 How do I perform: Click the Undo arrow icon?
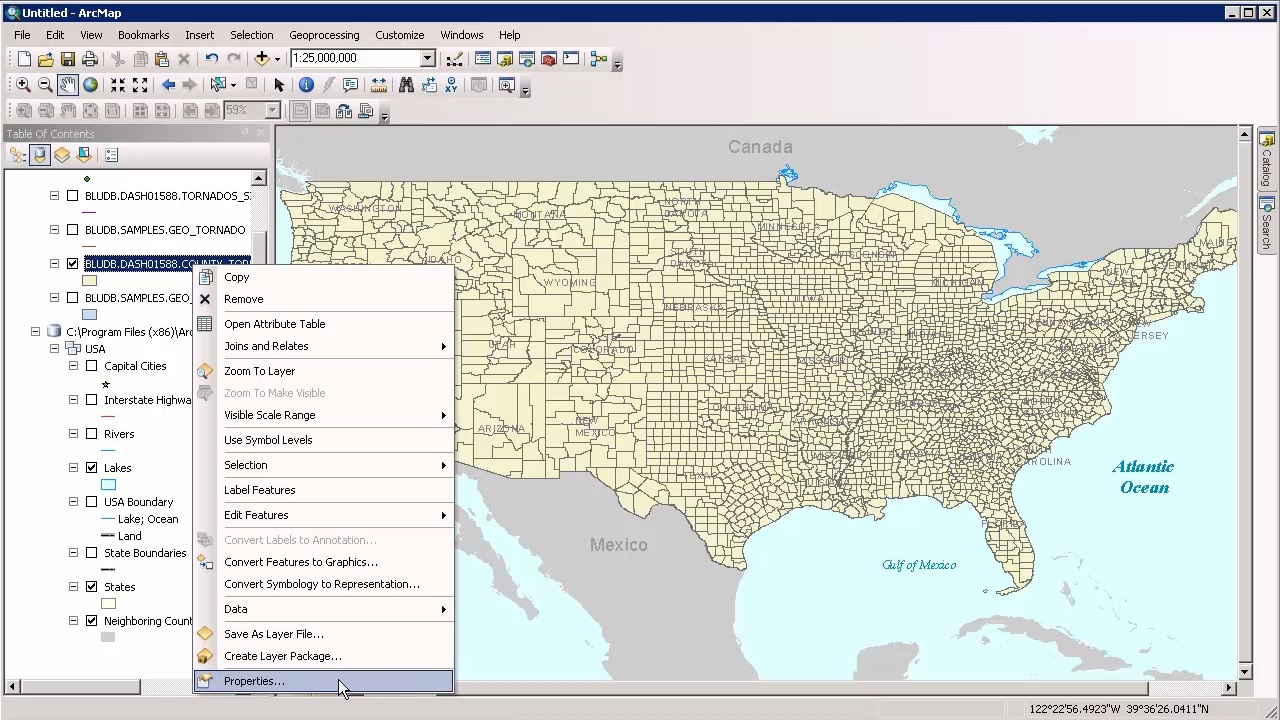212,59
